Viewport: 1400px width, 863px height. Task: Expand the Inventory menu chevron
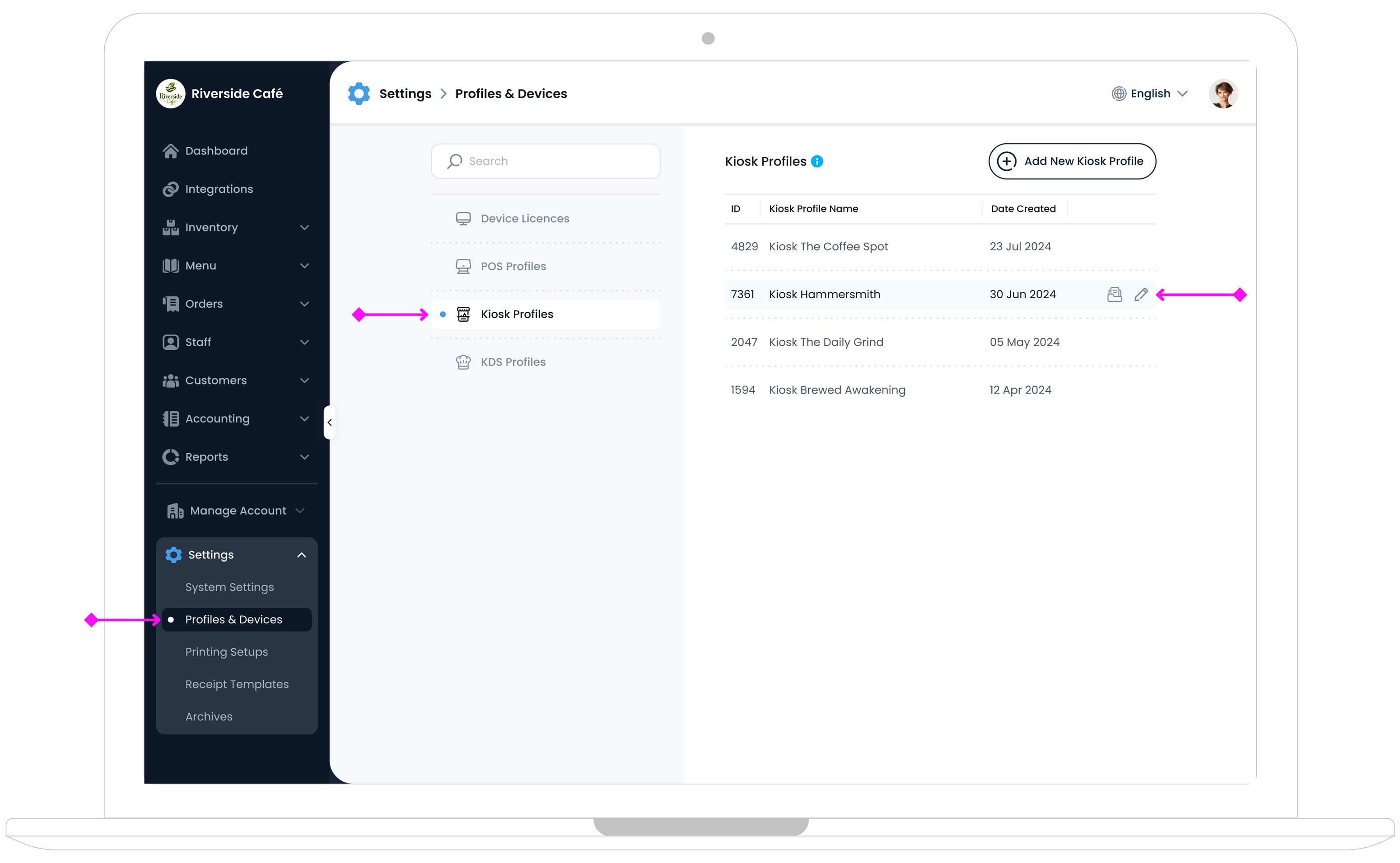(305, 227)
